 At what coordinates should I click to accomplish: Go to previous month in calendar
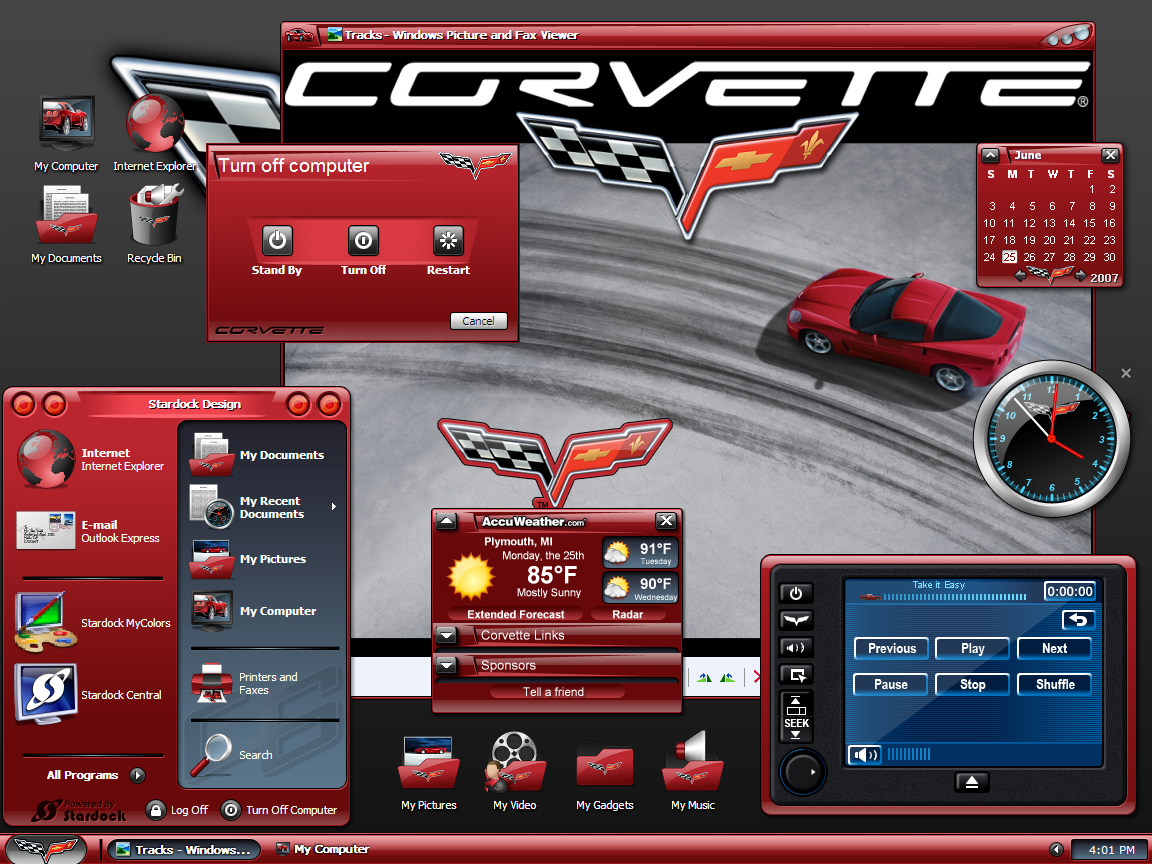(x=1020, y=276)
